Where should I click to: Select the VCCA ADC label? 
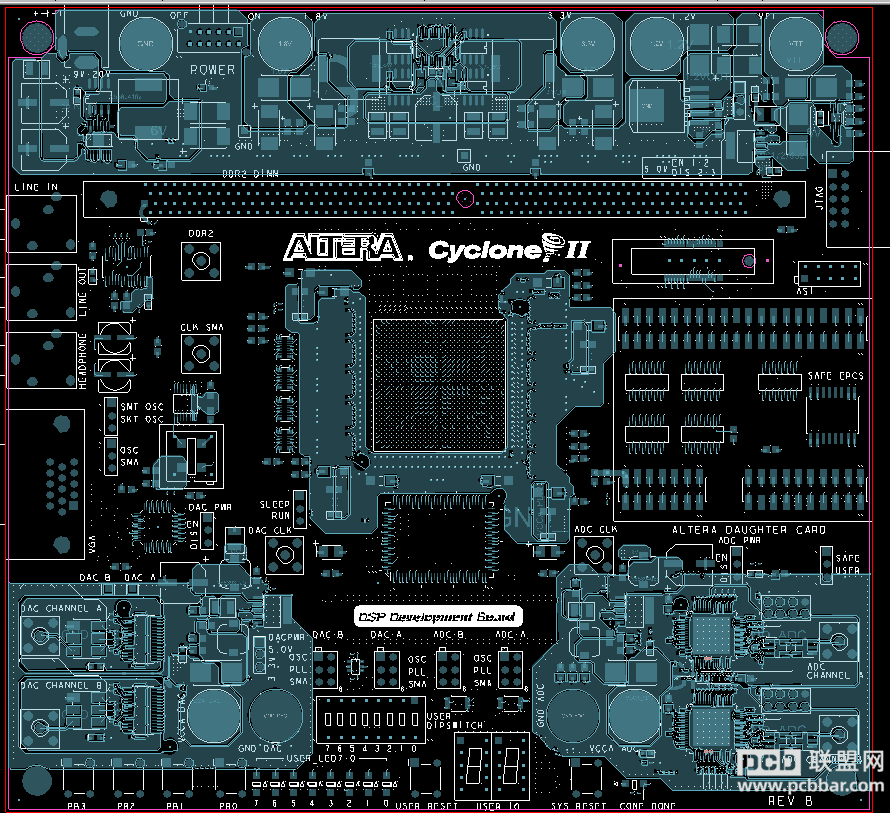point(614,749)
